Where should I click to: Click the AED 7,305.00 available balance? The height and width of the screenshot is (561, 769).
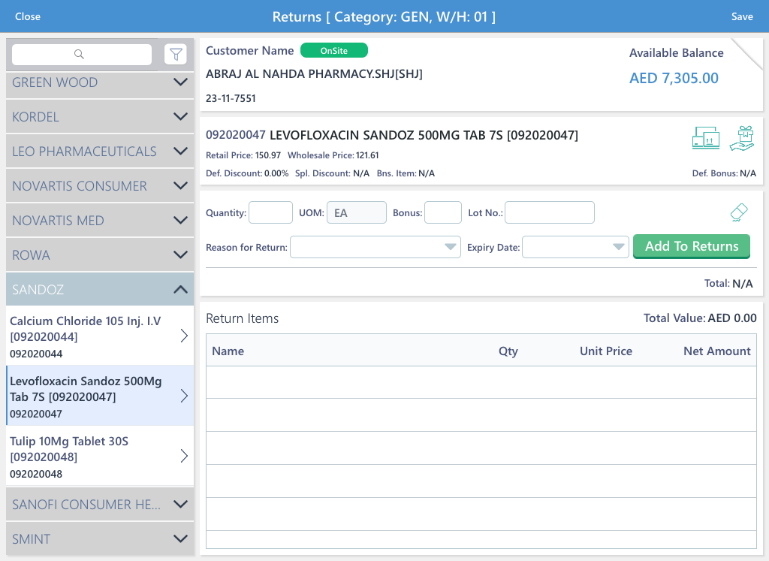674,78
